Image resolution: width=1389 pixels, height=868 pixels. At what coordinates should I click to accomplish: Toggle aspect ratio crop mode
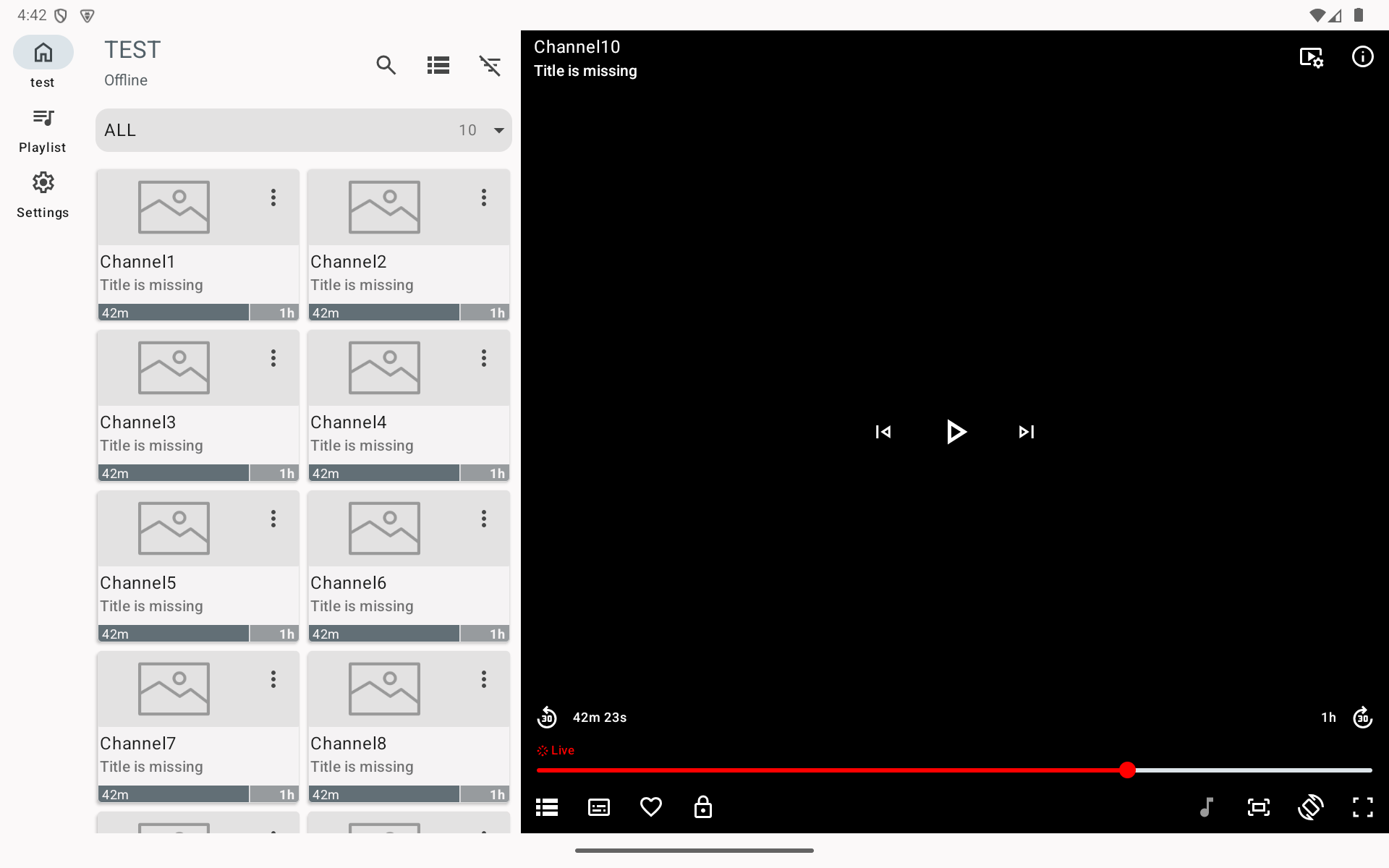coord(1259,807)
